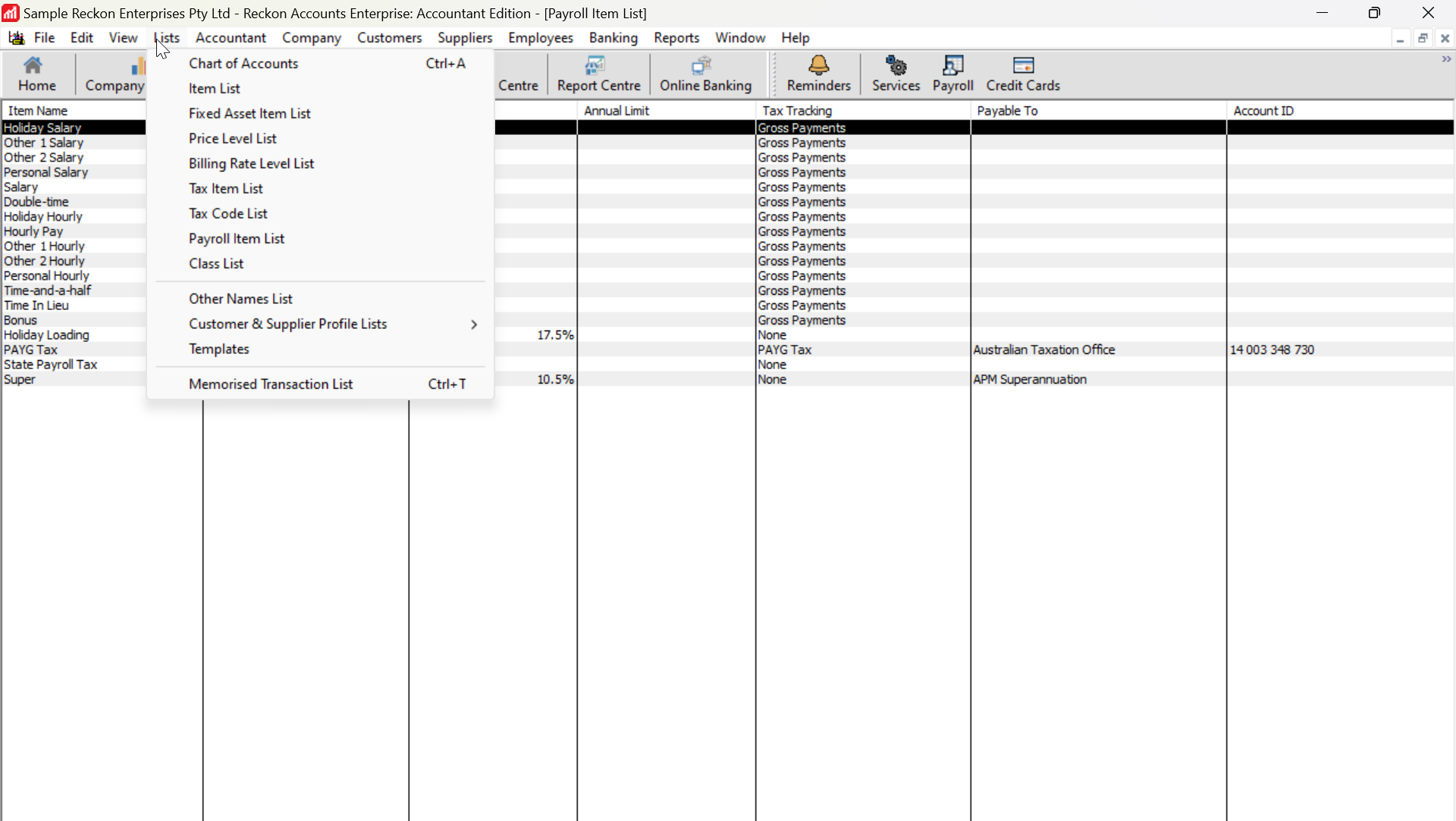Click the Reckon app icon in menu bar
Viewport: 1456px width, 821px height.
pyautogui.click(x=16, y=38)
